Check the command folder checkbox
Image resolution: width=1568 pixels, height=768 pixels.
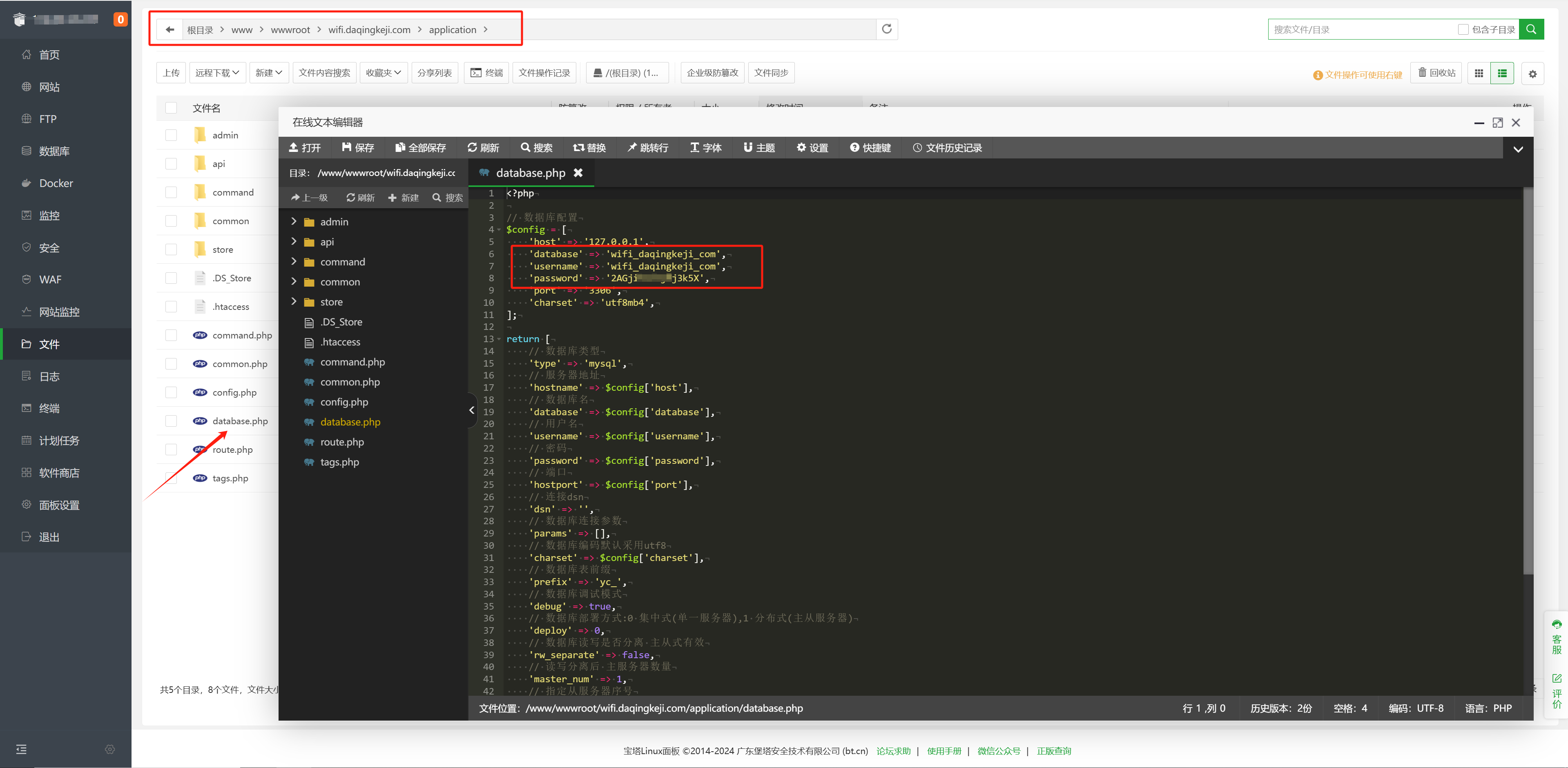171,192
